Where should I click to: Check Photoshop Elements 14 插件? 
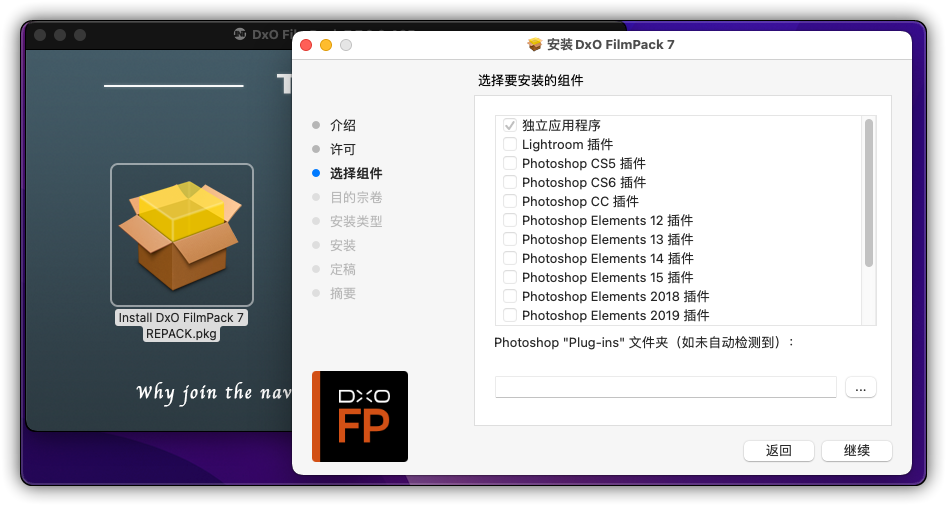coord(510,258)
